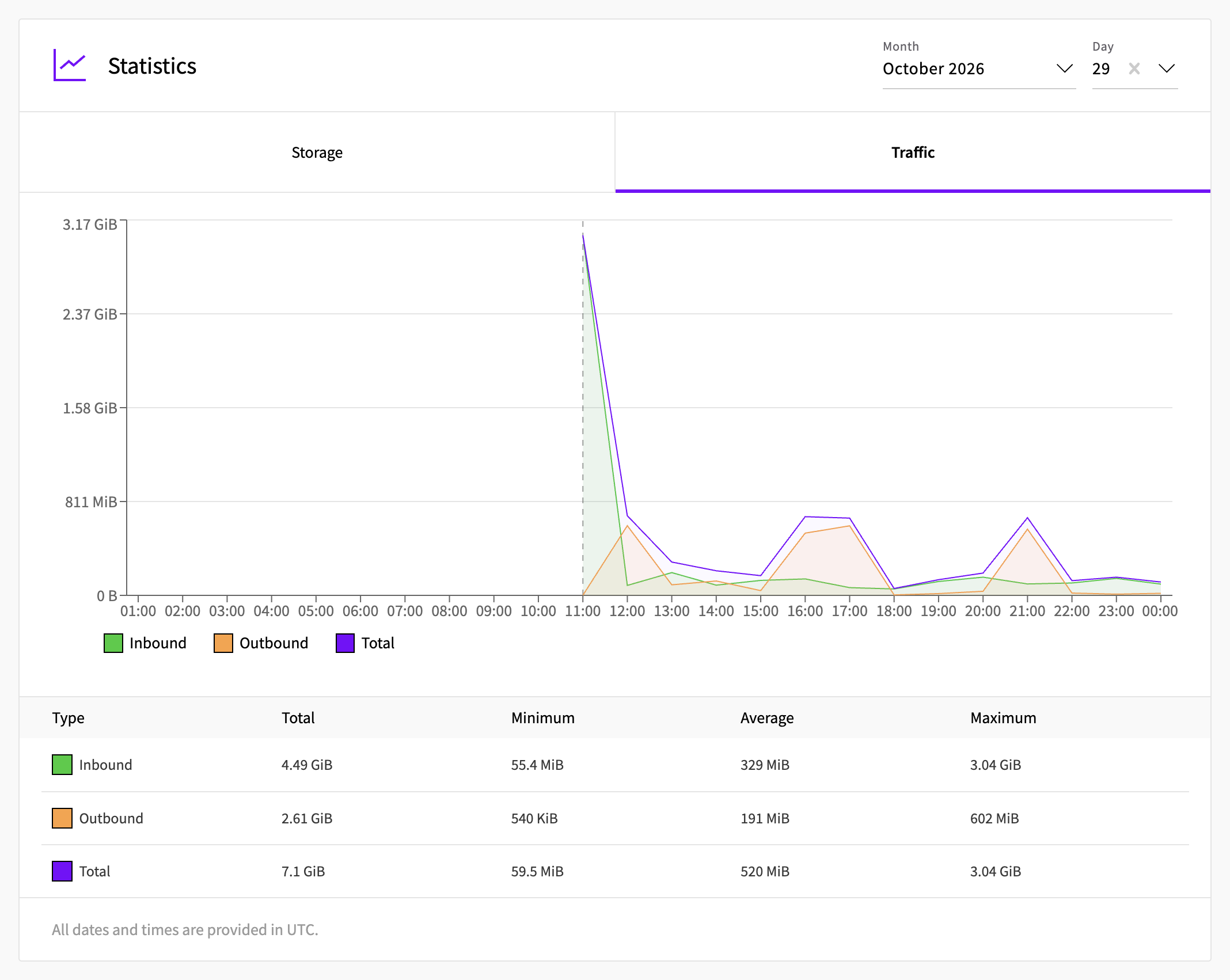1230x980 pixels.
Task: Toggle the Outbound series in chart legend
Action: [261, 643]
